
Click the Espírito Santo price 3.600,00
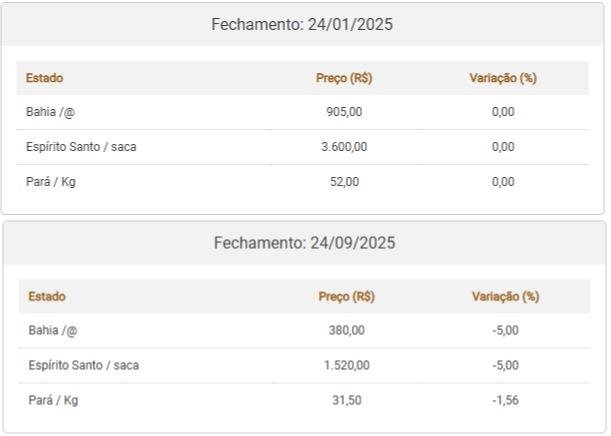(344, 147)
